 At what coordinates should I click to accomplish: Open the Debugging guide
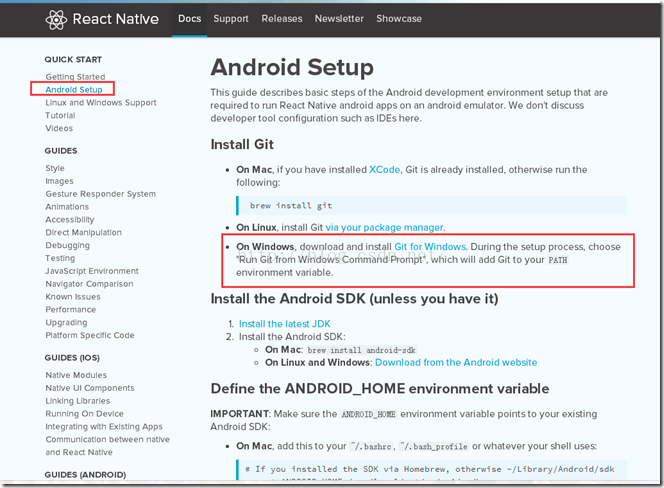point(67,245)
